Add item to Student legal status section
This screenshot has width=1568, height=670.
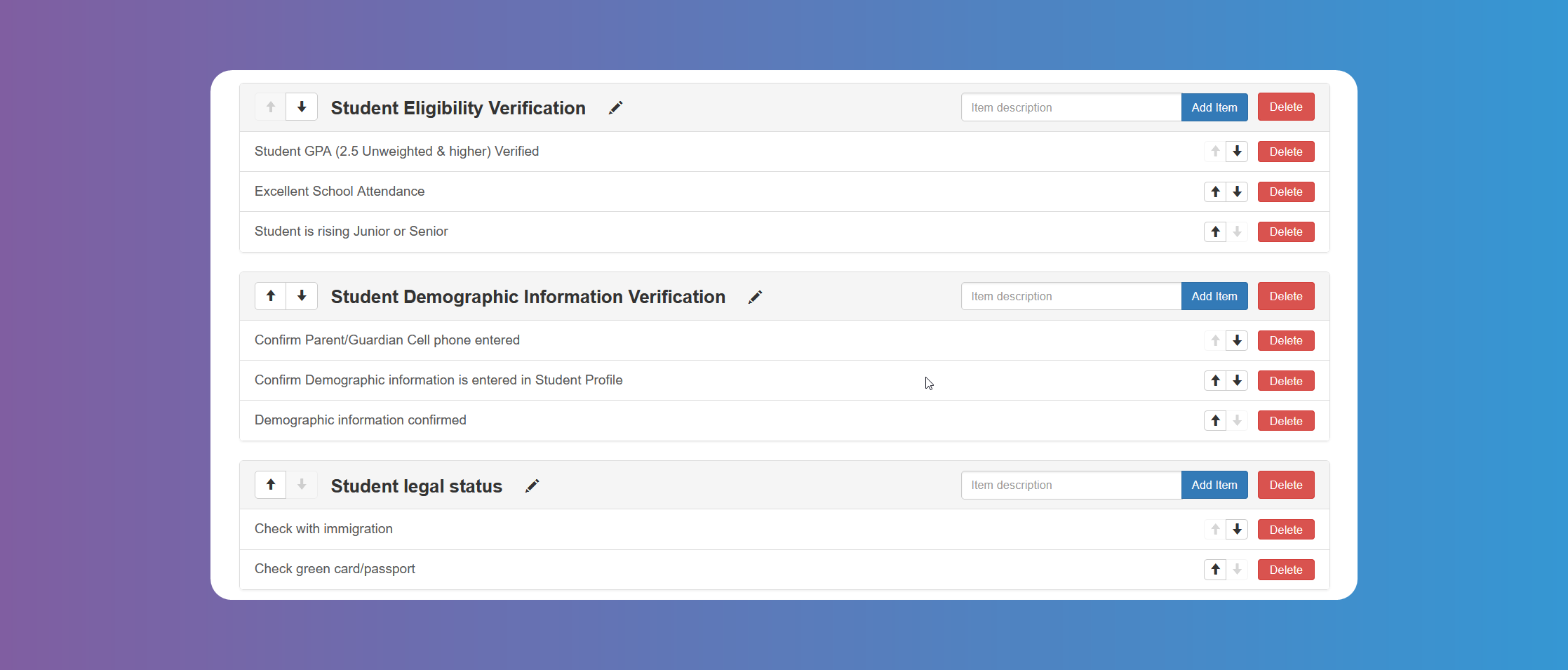(x=1214, y=484)
